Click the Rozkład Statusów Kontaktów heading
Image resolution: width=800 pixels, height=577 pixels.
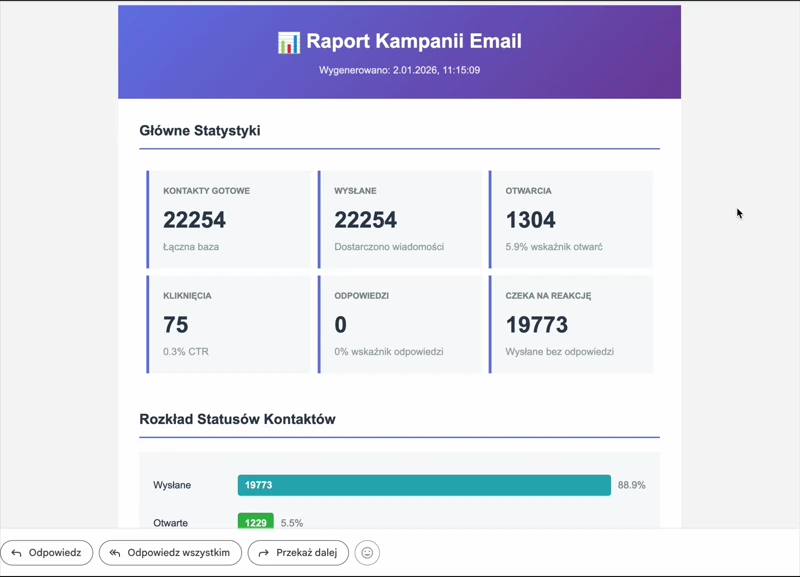point(237,419)
